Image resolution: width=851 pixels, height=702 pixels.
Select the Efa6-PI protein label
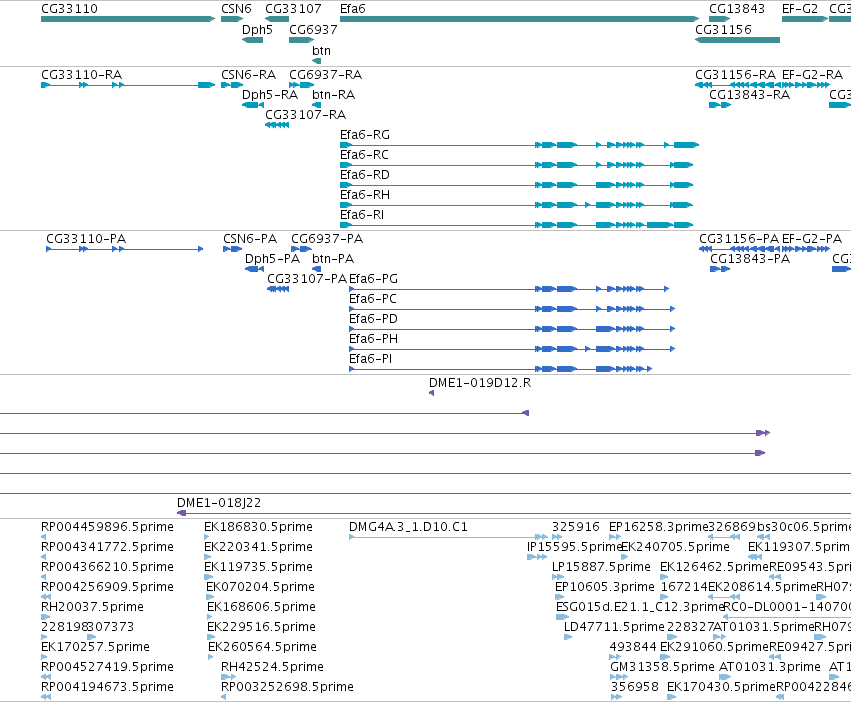point(370,358)
